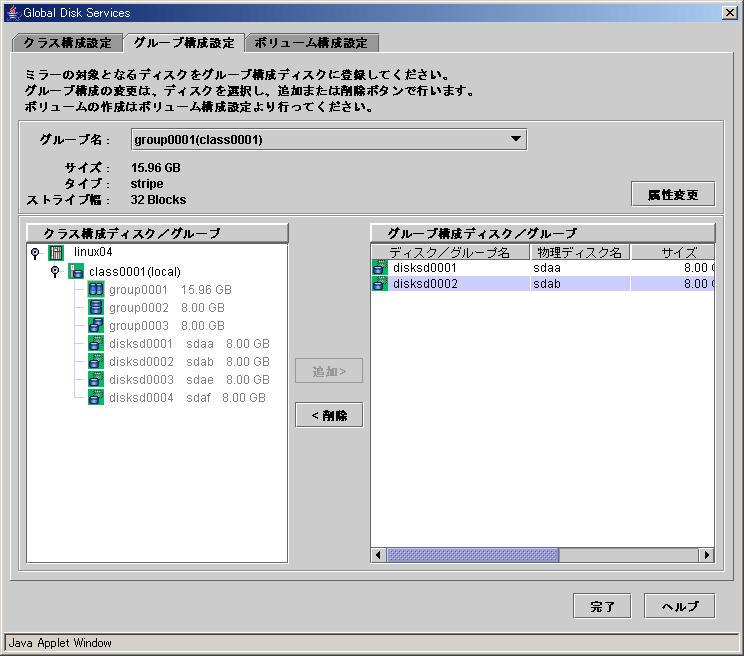This screenshot has width=744, height=656.
Task: Click the class0001(local) class icon
Action: pos(76,272)
